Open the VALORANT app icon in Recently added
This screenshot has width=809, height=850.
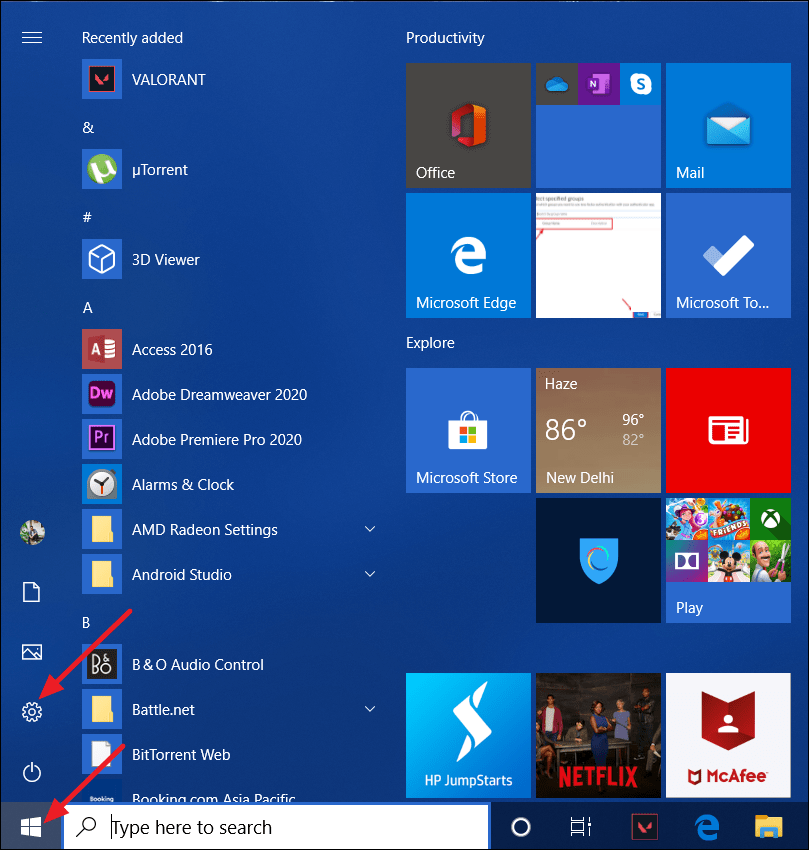102,79
